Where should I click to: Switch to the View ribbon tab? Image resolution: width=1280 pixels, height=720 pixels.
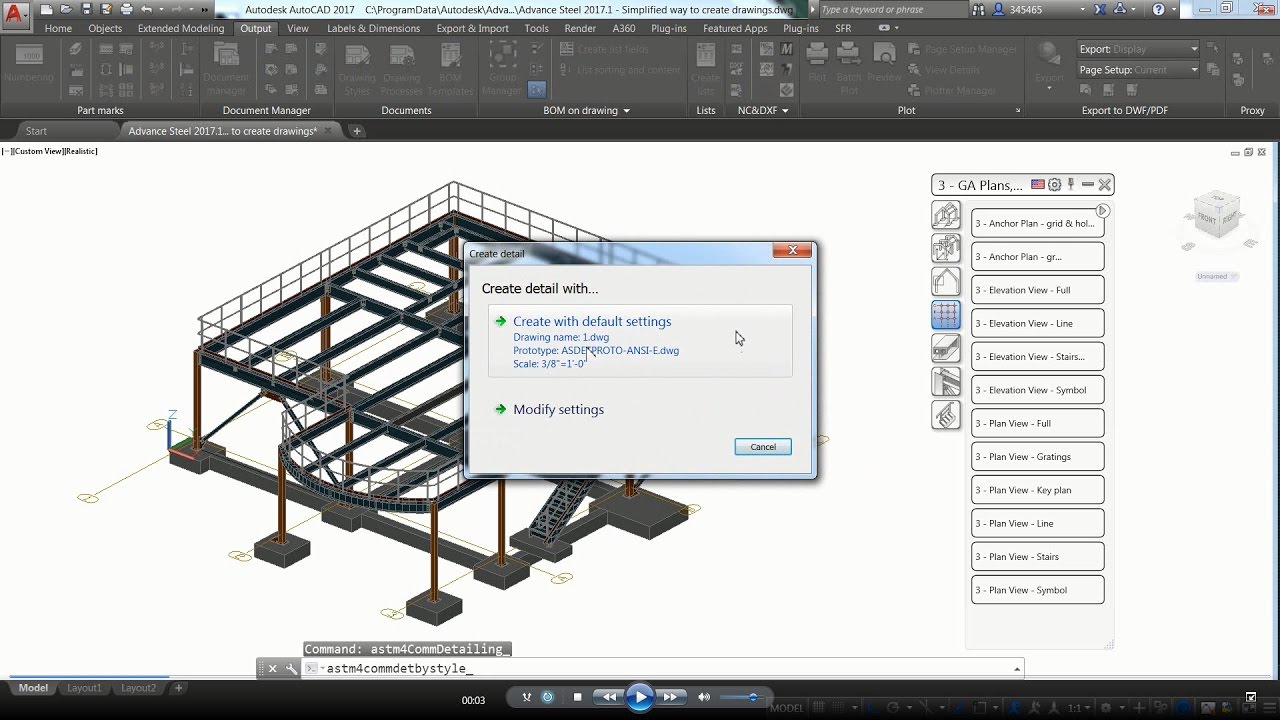point(297,28)
